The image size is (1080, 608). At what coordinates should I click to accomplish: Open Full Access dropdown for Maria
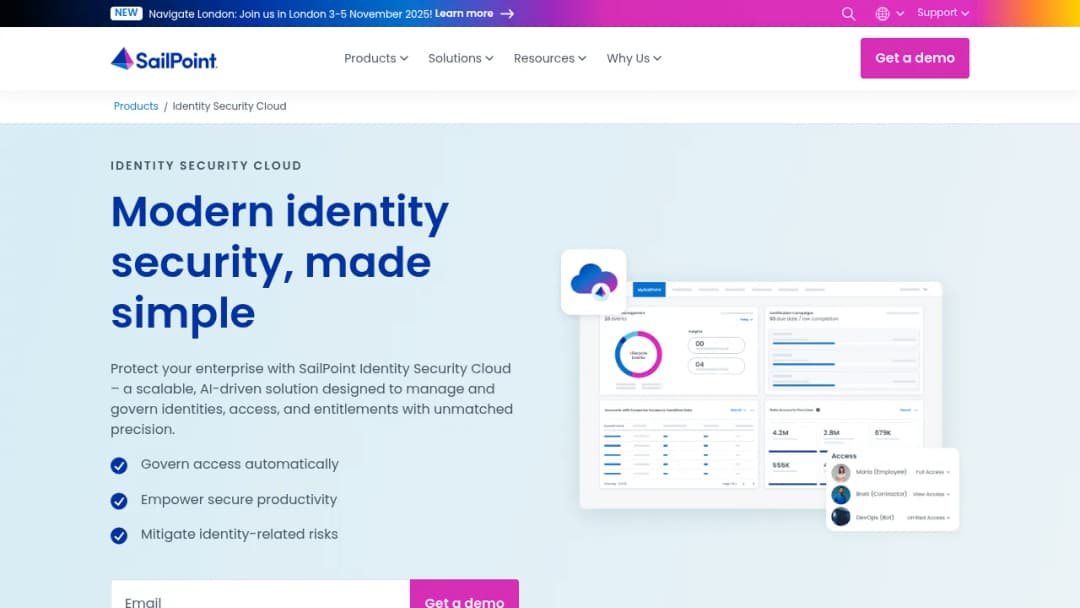point(933,472)
